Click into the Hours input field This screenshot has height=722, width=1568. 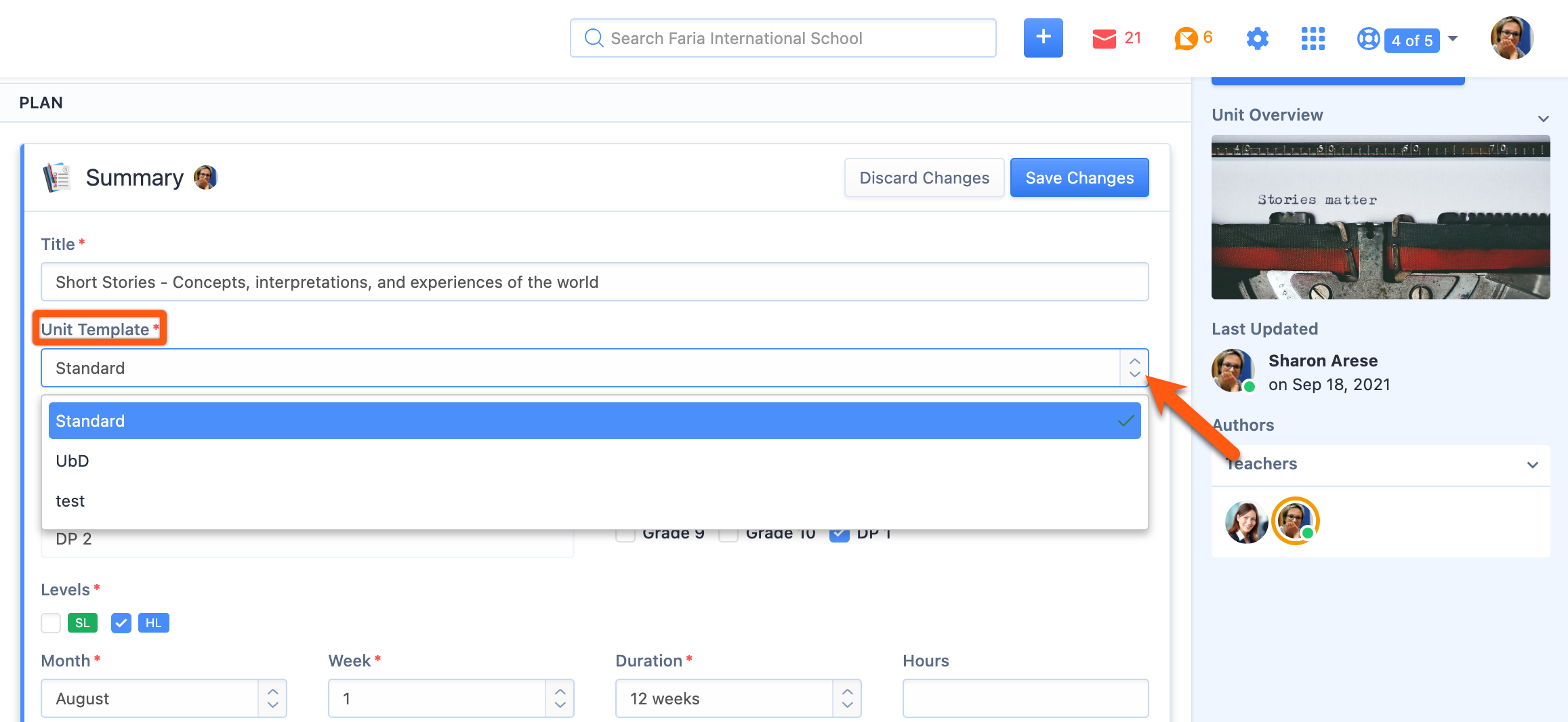click(1025, 698)
